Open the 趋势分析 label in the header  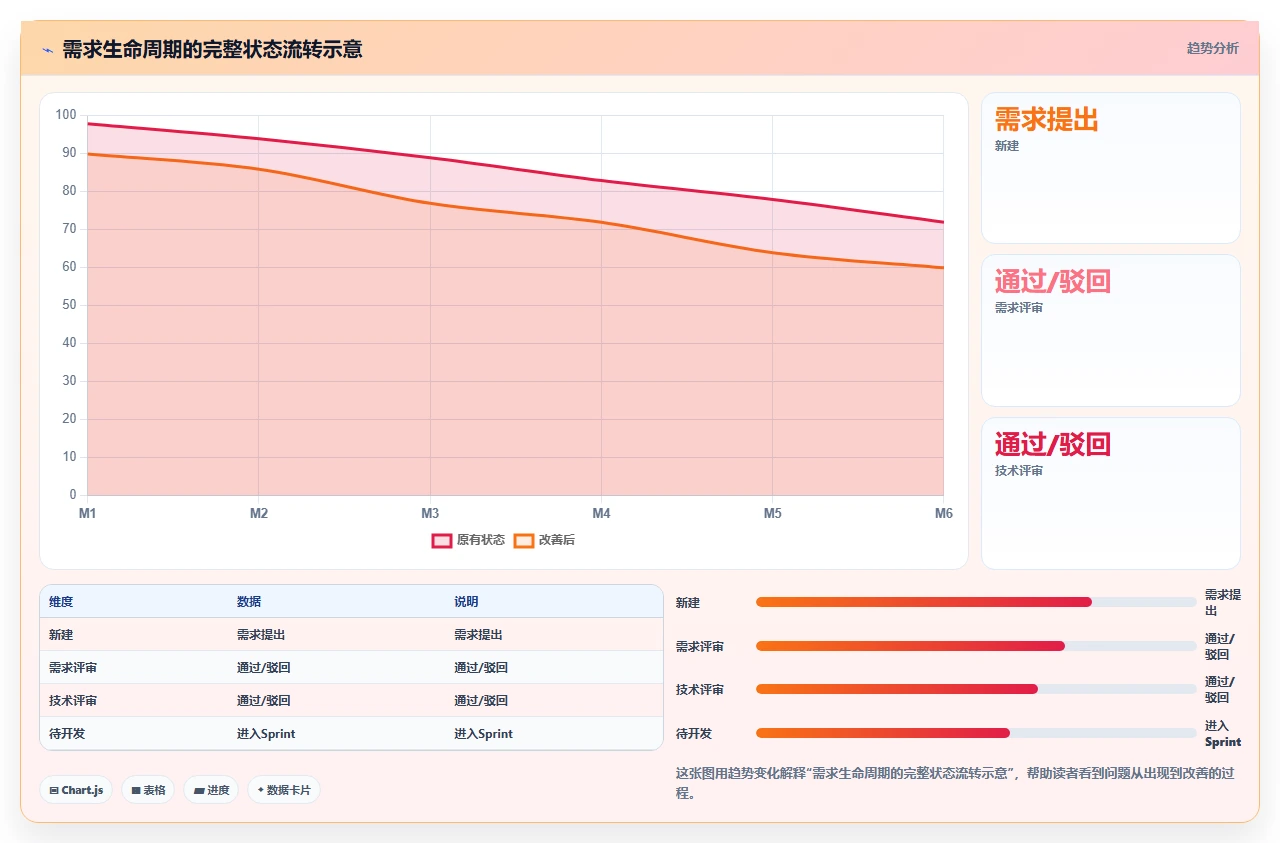(x=1212, y=48)
